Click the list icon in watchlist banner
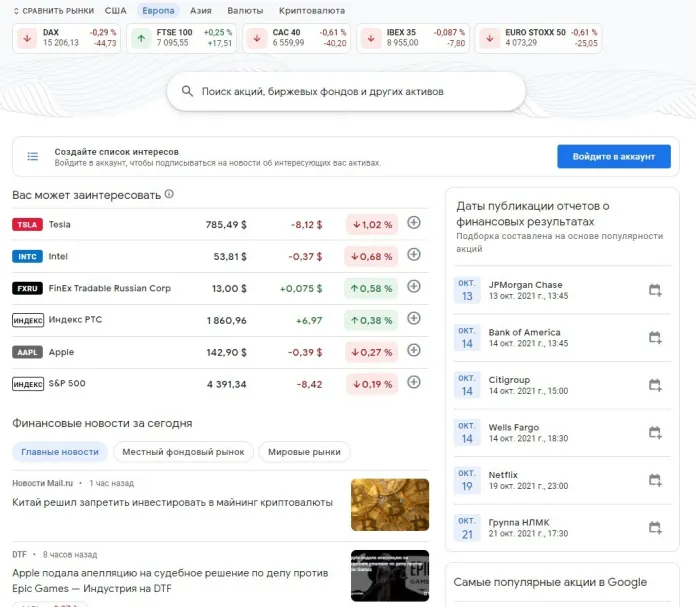 point(33,156)
